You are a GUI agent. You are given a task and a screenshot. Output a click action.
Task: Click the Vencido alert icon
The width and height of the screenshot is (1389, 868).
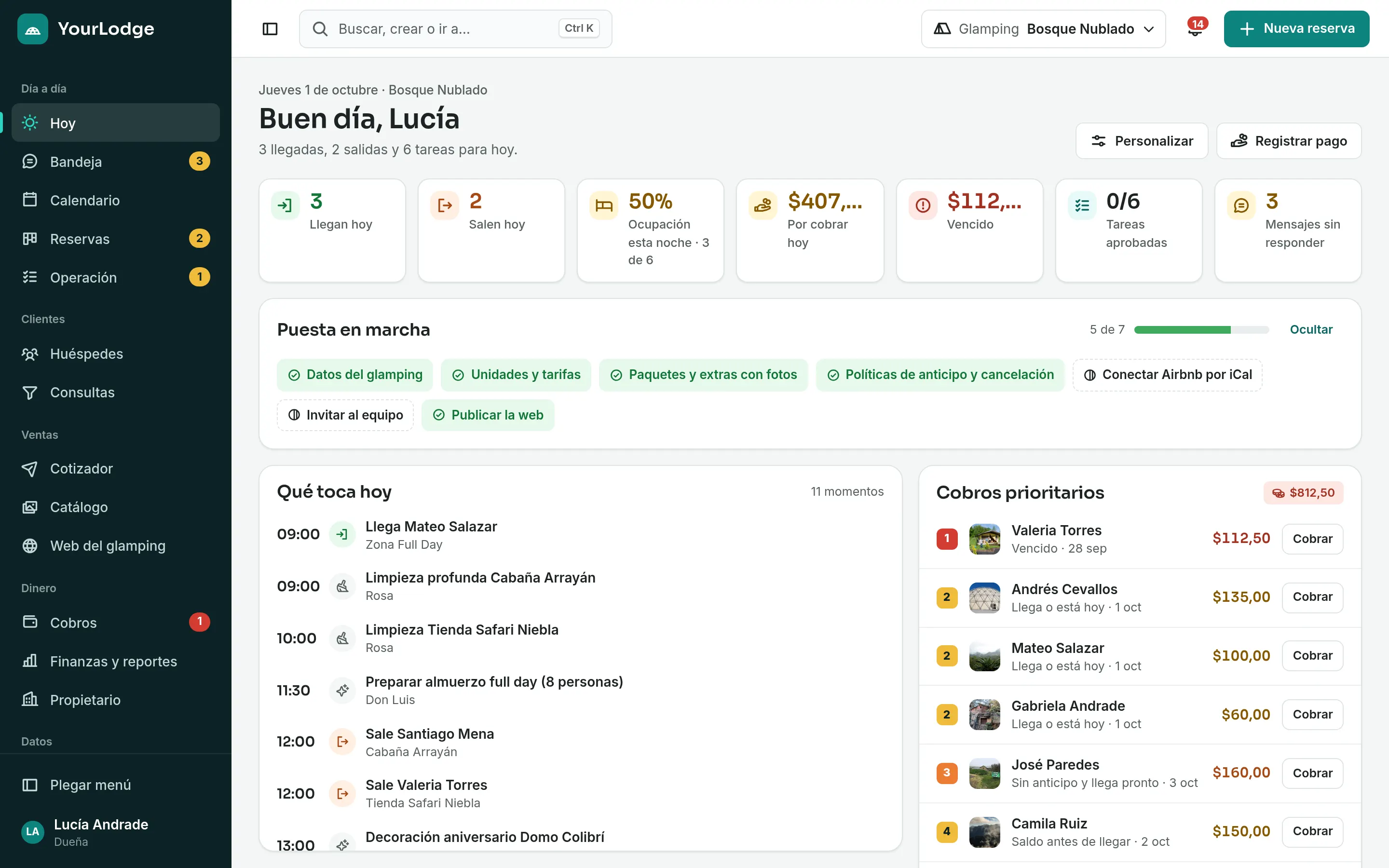click(x=923, y=205)
